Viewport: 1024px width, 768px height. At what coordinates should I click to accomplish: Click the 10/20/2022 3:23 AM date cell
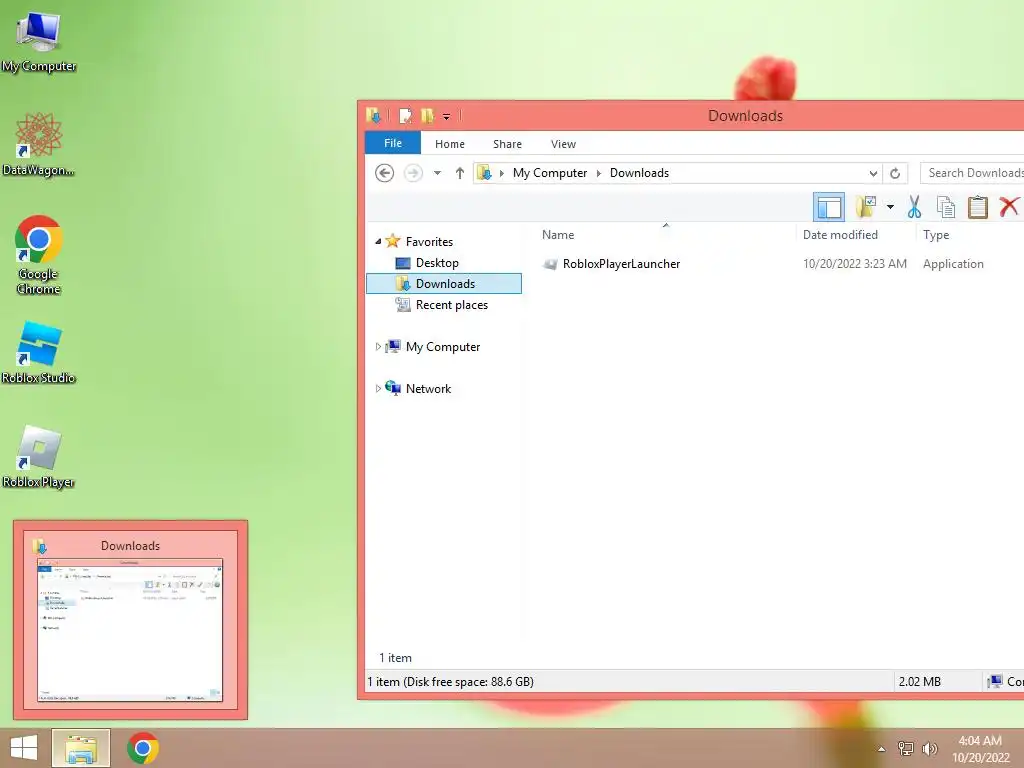854,264
